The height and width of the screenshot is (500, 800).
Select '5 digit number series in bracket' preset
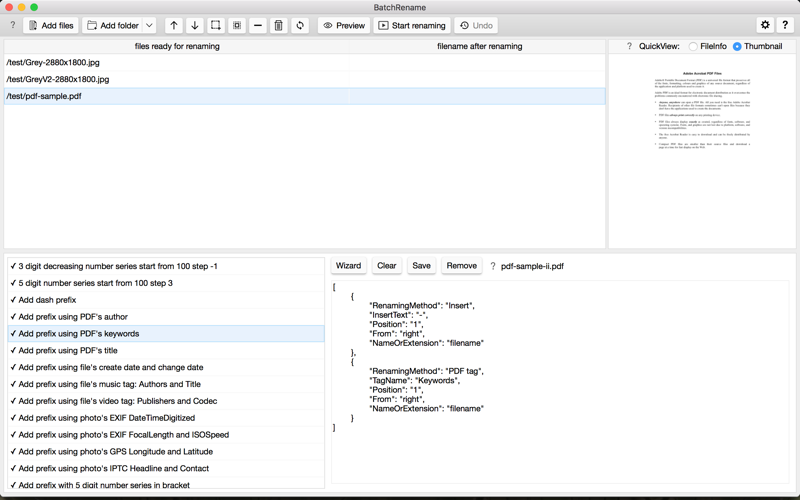(166, 484)
